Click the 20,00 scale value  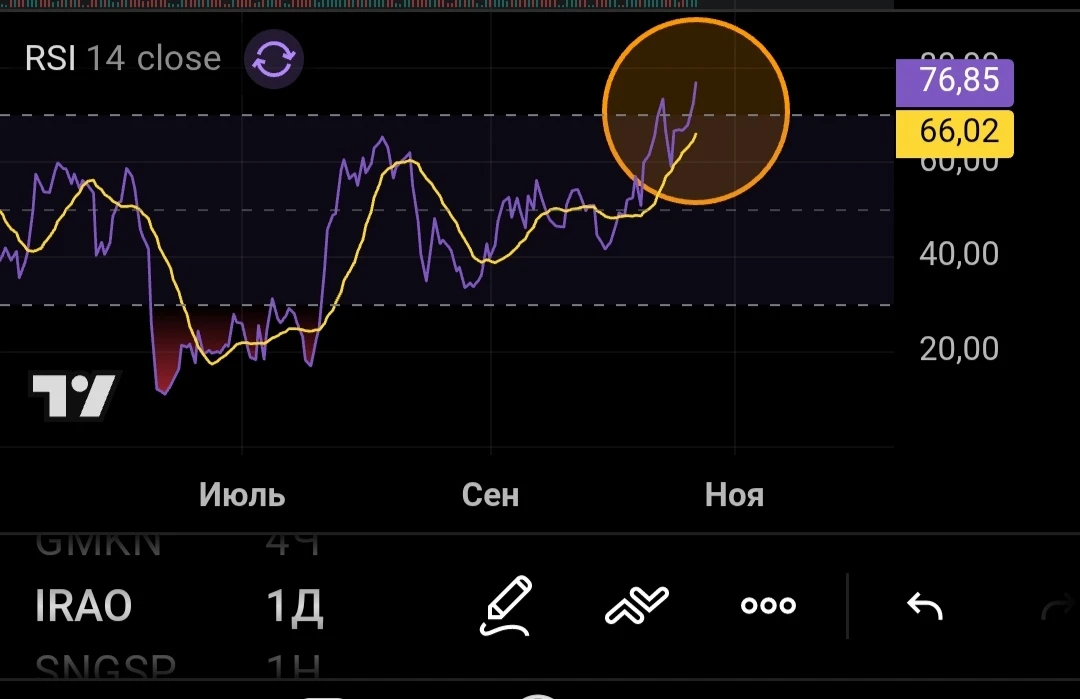pos(959,348)
